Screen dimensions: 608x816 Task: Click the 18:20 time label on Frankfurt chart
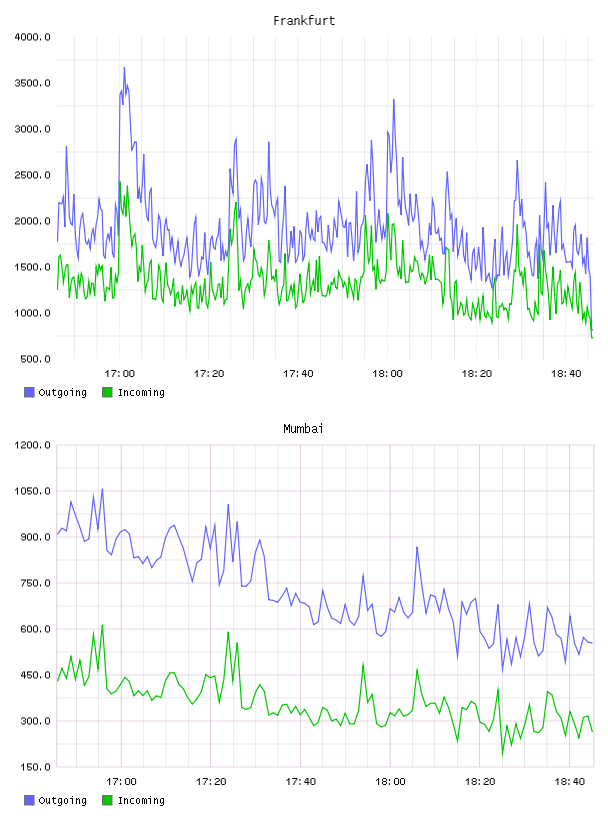477,374
